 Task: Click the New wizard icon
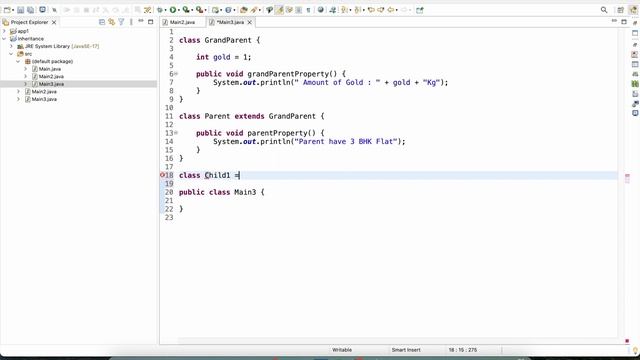click(x=7, y=10)
